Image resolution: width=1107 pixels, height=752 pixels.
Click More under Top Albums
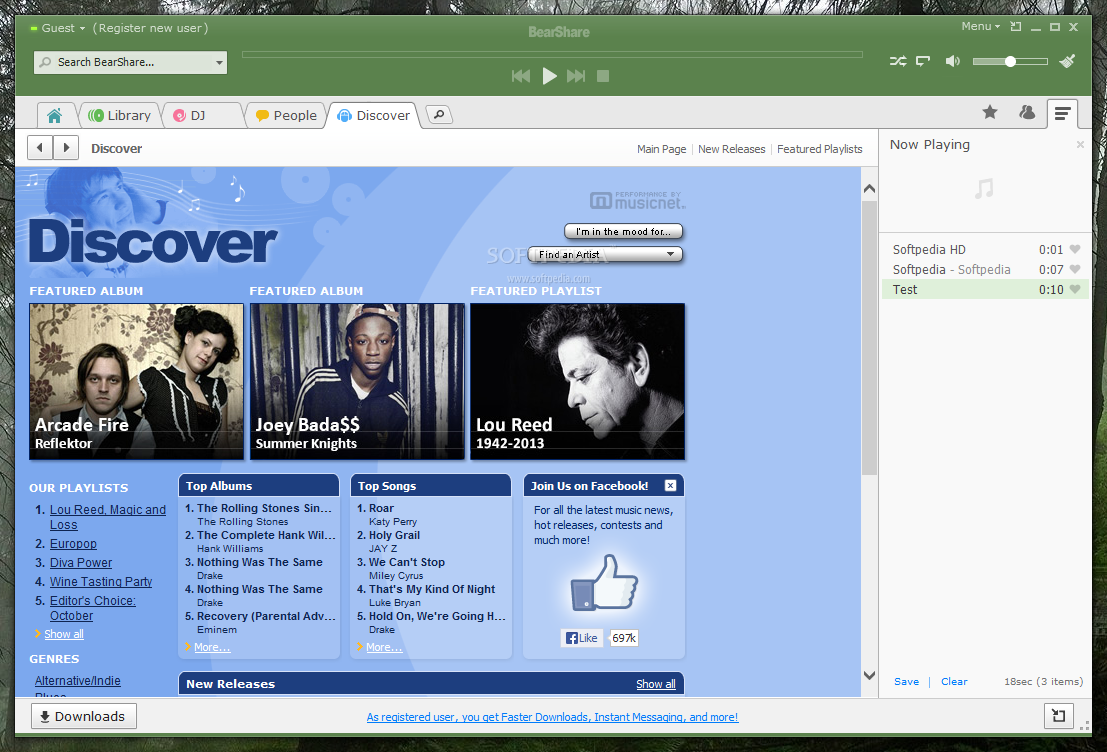point(212,647)
